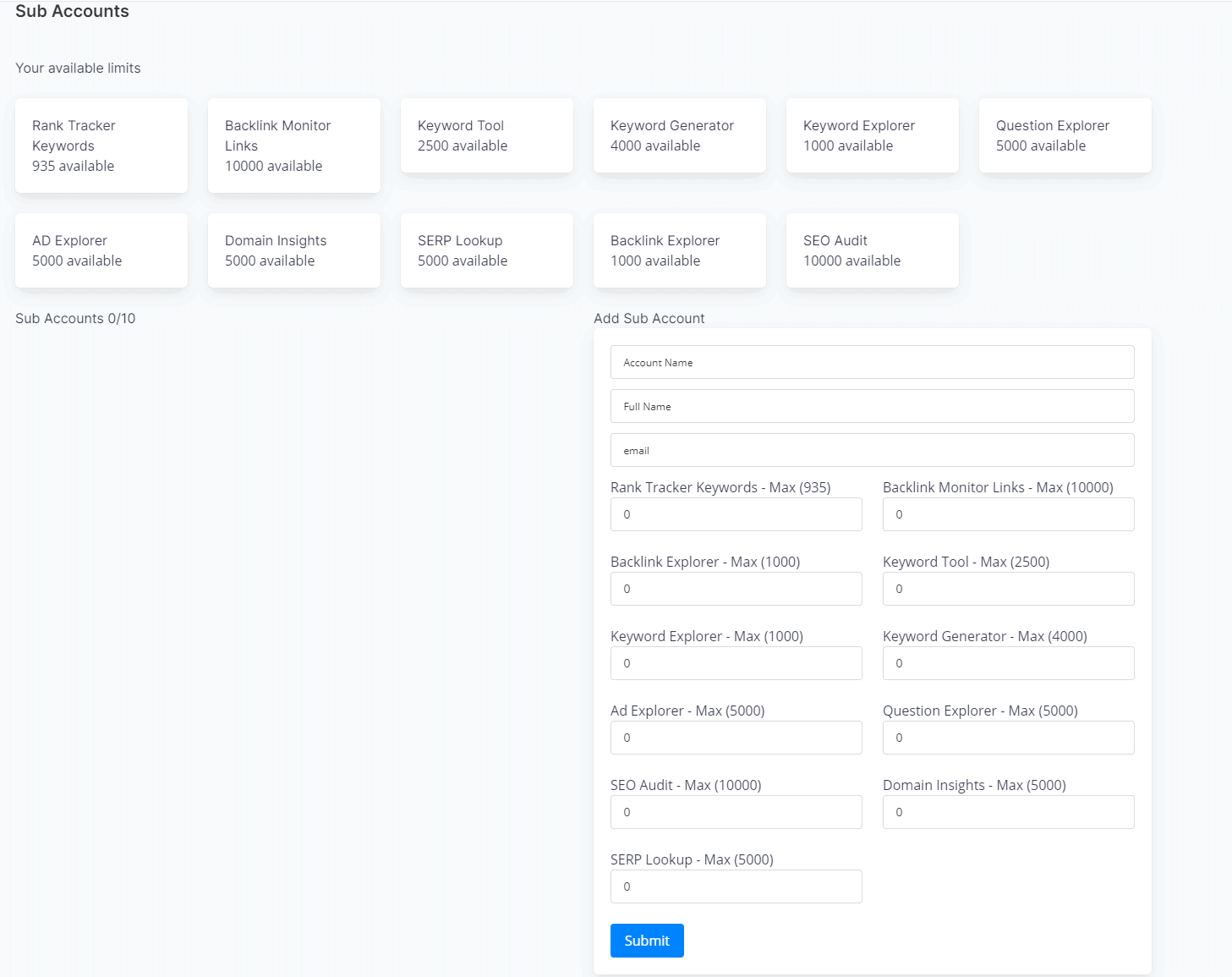Click the Question Explorer 5000 available card

1065,135
